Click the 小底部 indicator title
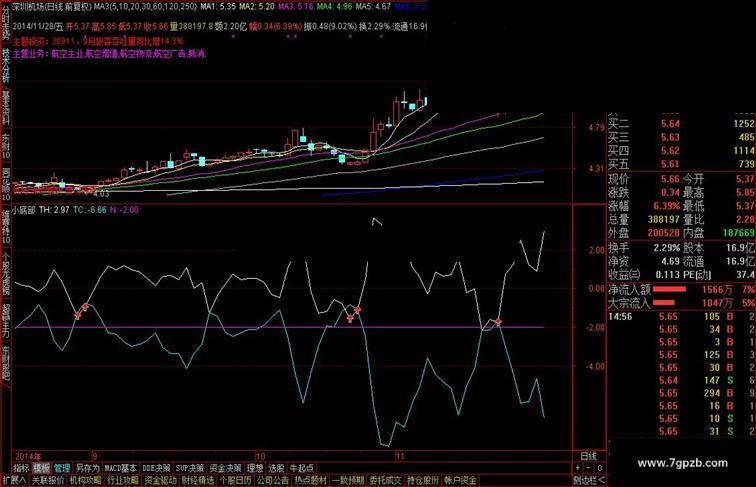756x487 pixels. tap(24, 210)
